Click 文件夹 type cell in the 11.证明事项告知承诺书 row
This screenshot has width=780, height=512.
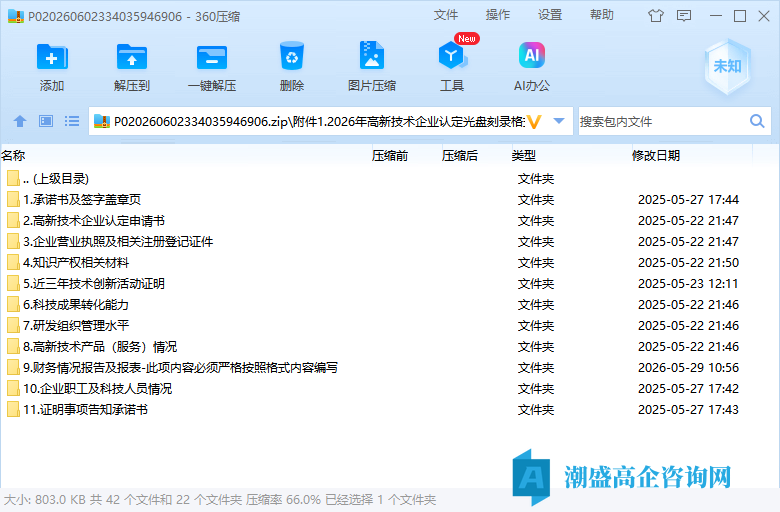tap(536, 410)
